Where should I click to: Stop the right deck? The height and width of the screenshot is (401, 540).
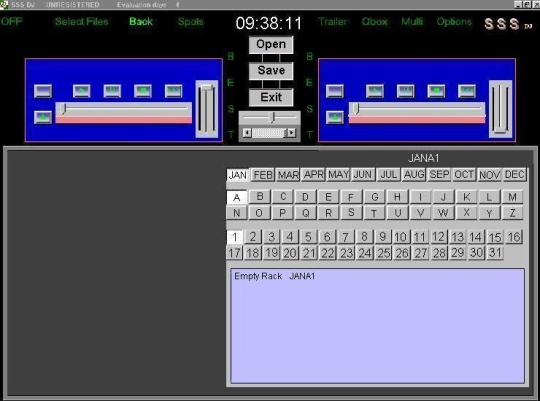click(436, 91)
